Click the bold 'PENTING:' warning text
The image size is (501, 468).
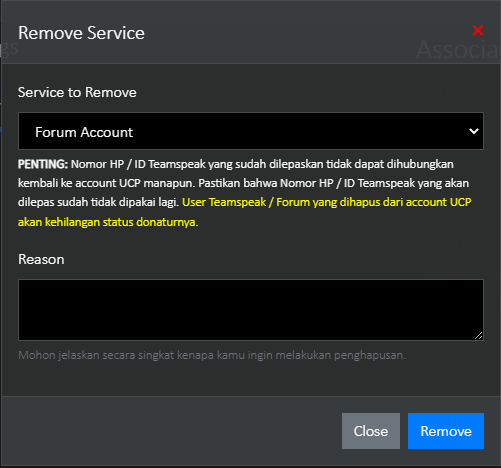(43, 164)
